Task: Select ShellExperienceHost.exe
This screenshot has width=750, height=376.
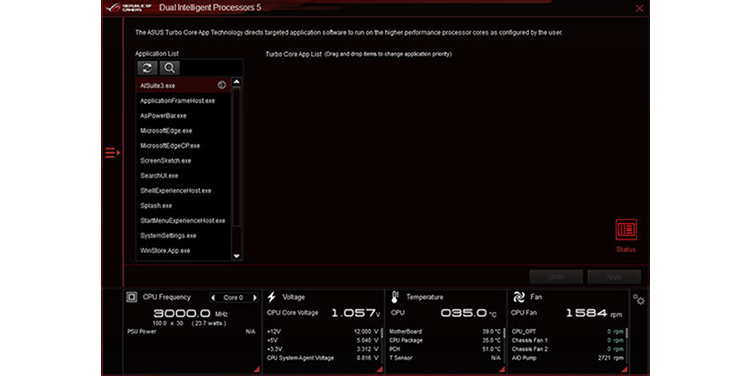Action: 184,191
